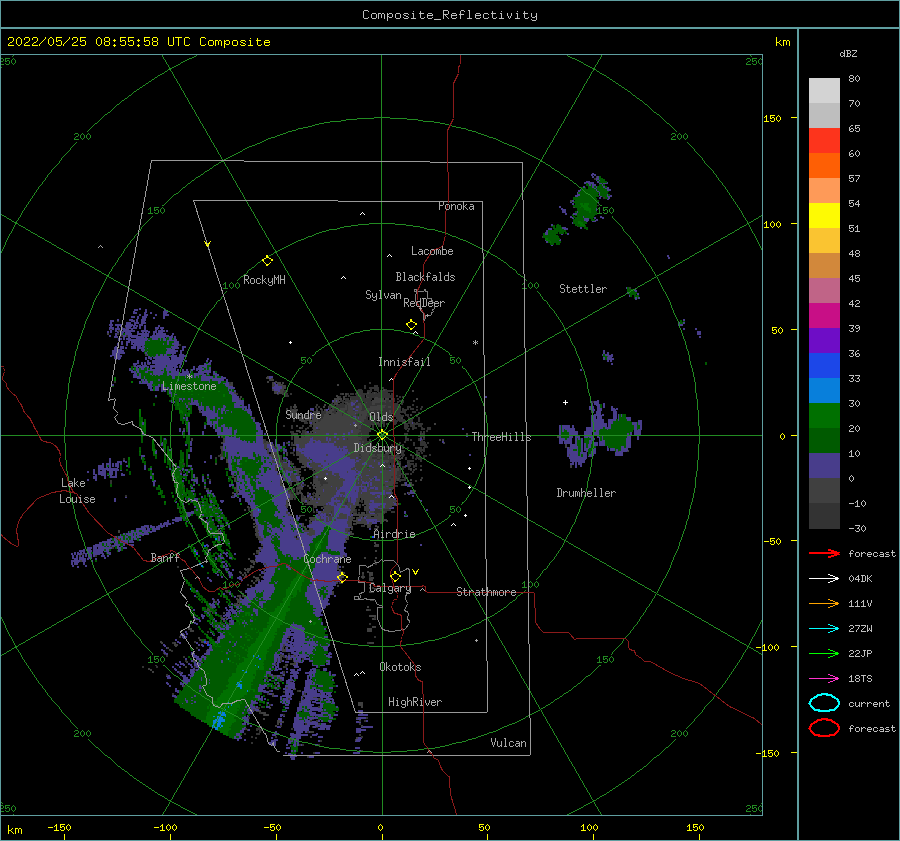Click the Innisfail town label
The width and height of the screenshot is (900, 841).
tap(404, 362)
